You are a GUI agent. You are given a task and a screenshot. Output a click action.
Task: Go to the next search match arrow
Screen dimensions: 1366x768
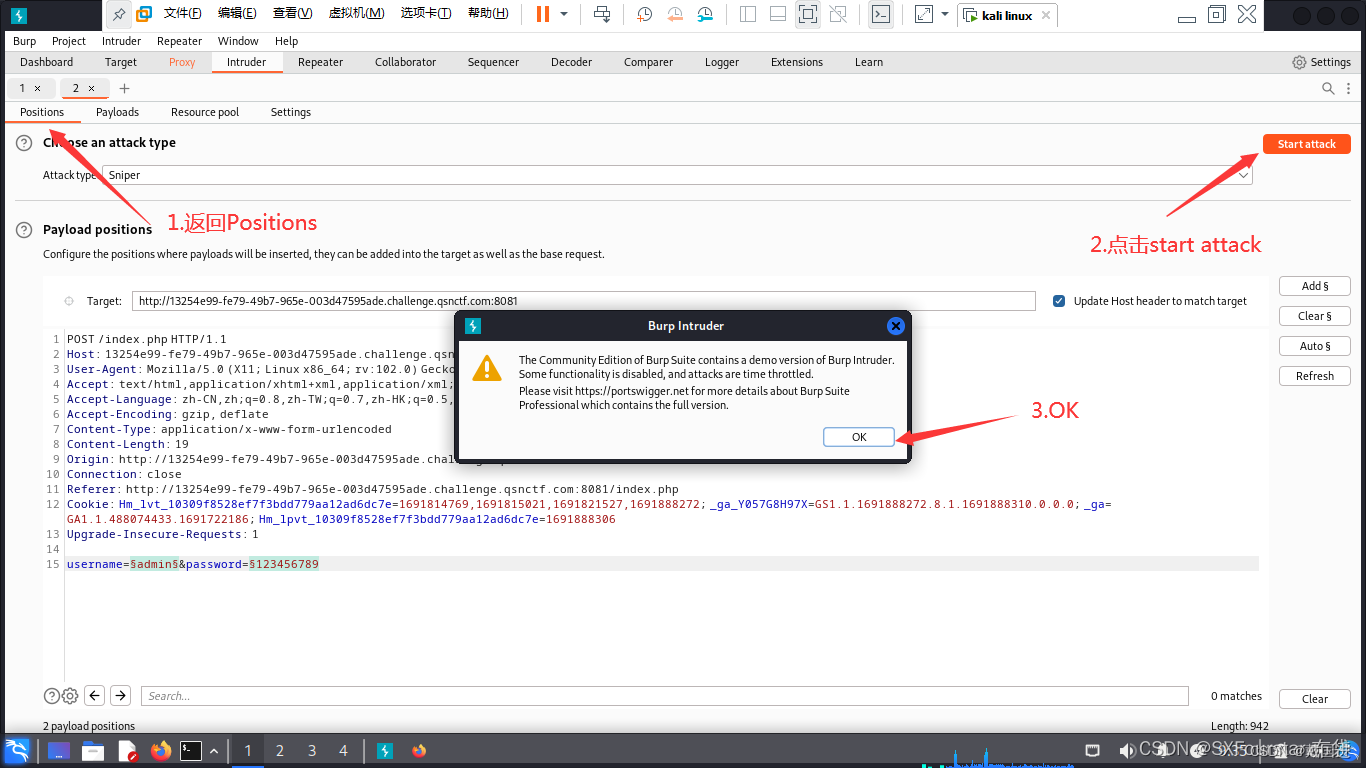120,695
